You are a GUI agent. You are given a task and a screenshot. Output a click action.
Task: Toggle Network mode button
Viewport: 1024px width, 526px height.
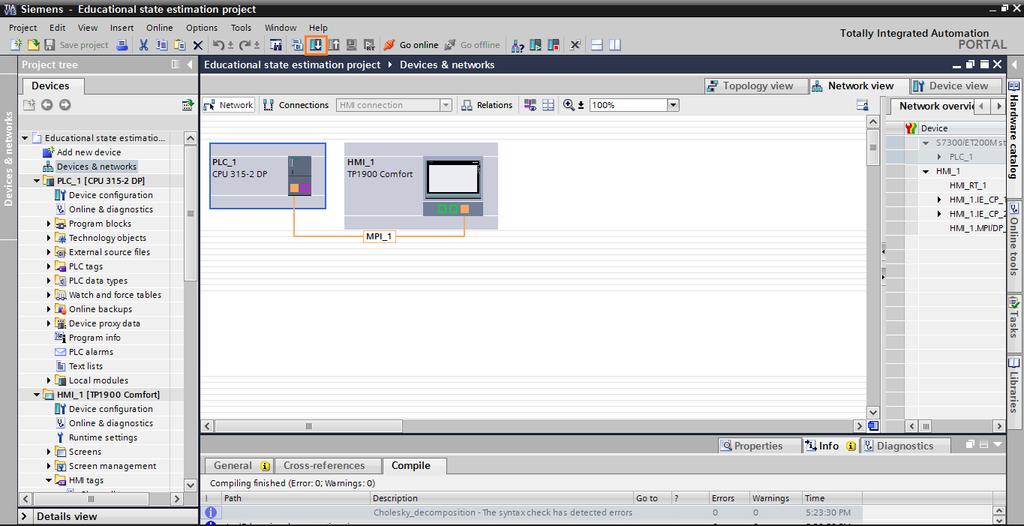[x=228, y=105]
